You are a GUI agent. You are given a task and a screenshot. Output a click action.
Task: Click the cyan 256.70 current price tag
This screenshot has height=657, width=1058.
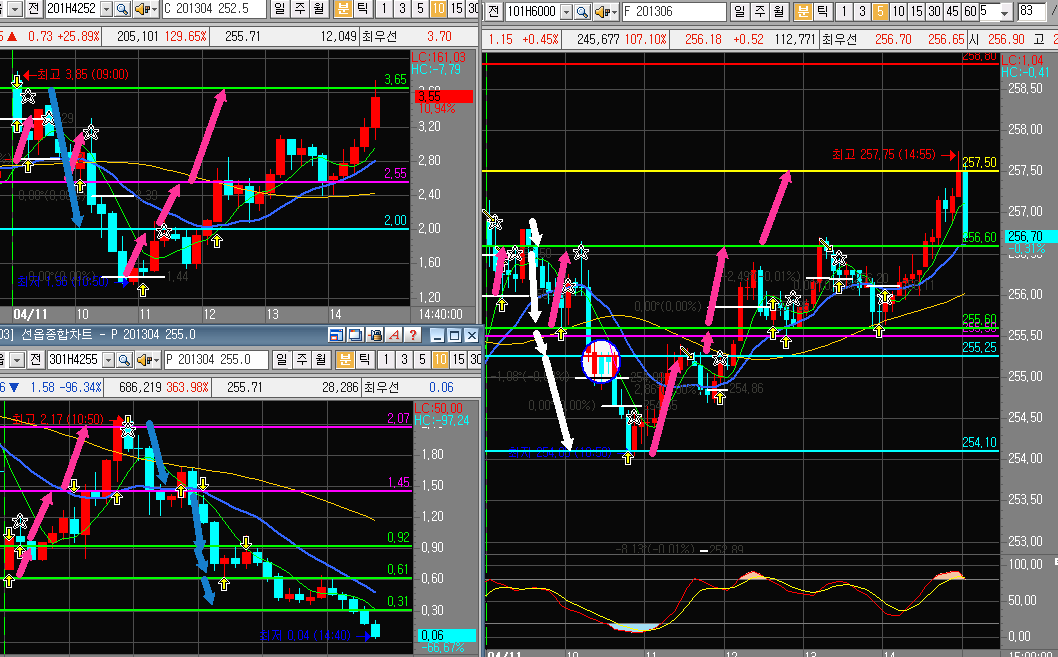coord(1026,236)
